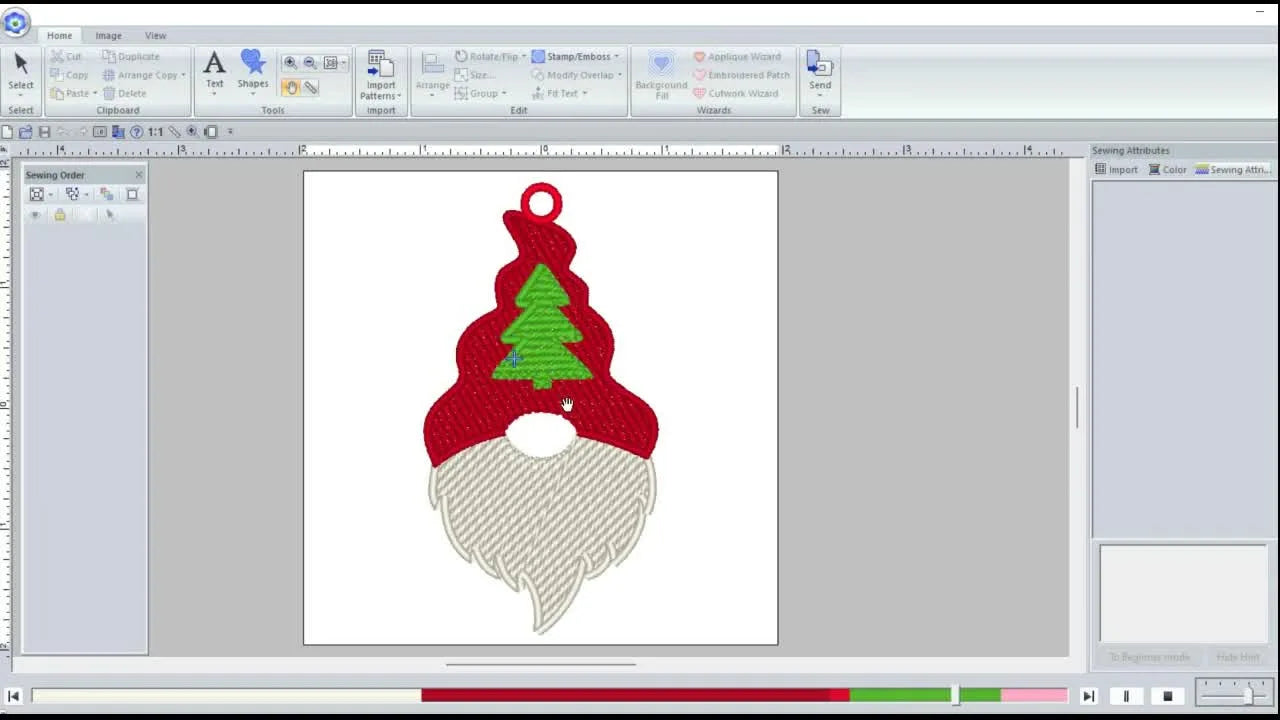Toggle the eye visibility in Sewing Order
The image size is (1280, 720).
pos(35,215)
